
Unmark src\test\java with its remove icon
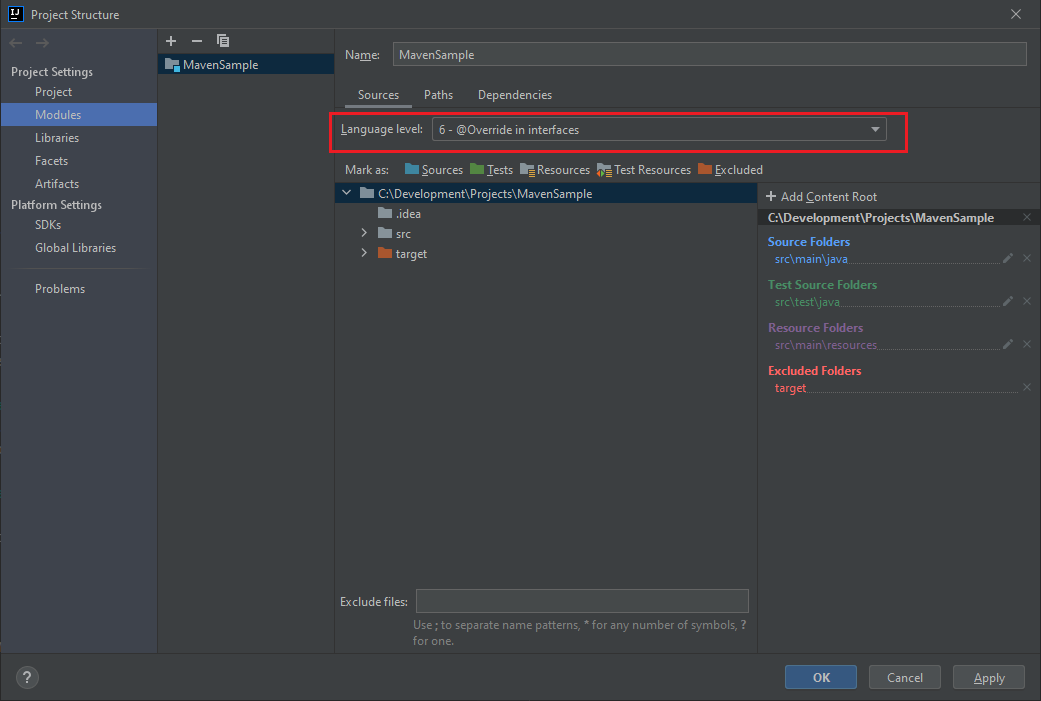pyautogui.click(x=1026, y=301)
